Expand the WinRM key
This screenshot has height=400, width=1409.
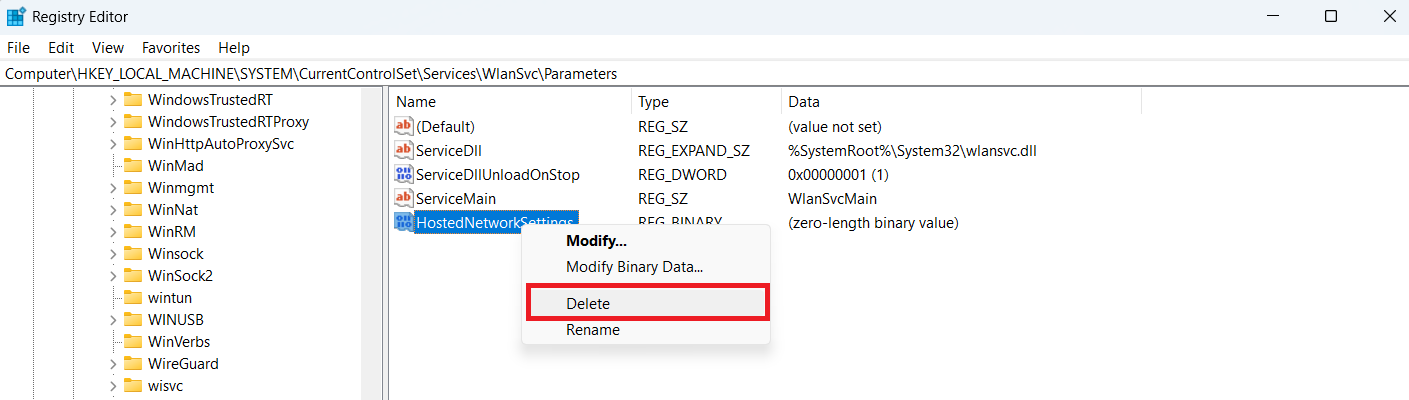coord(112,232)
